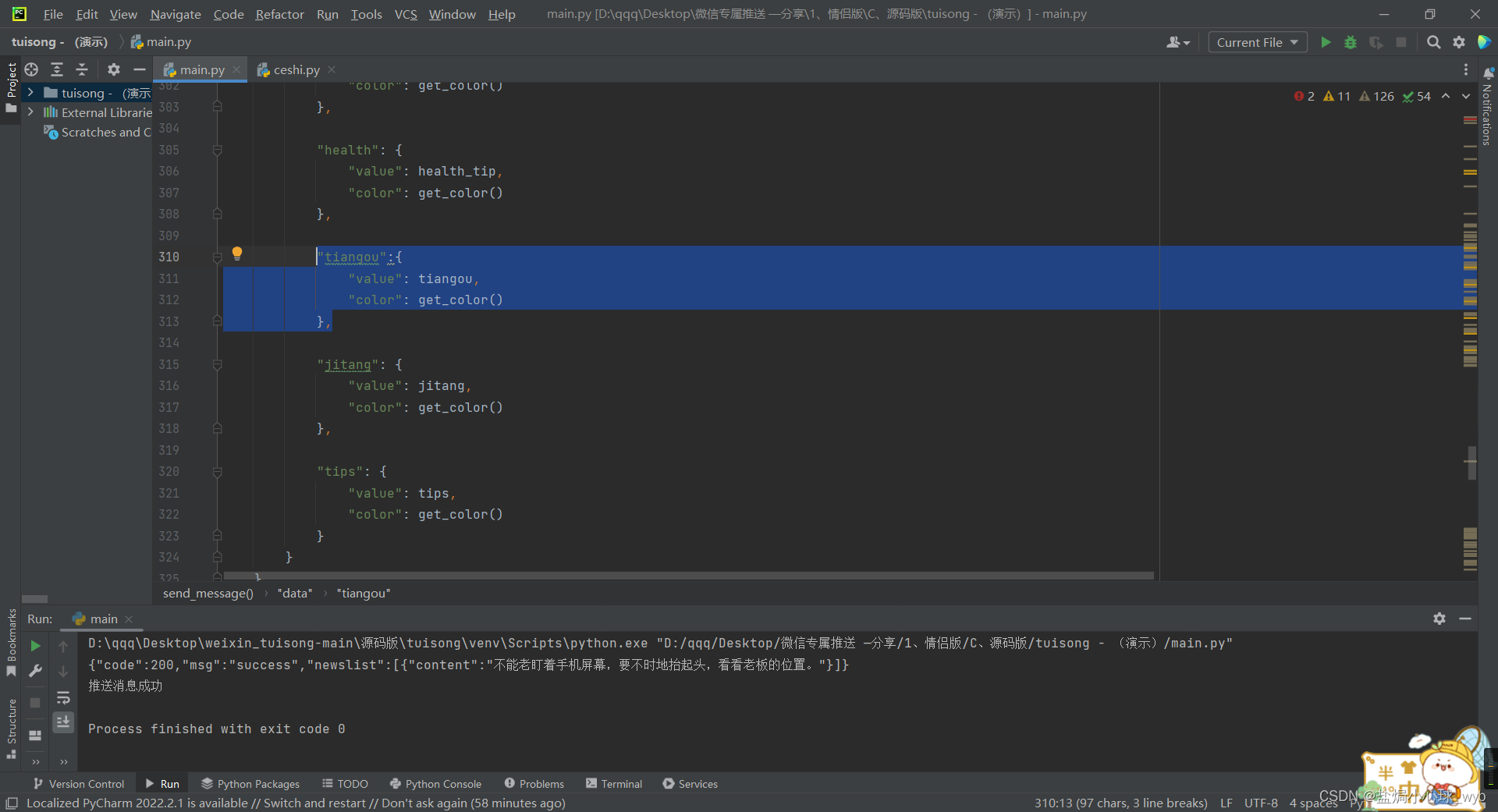
Task: Hide the Project panel with minus icon
Action: [140, 69]
